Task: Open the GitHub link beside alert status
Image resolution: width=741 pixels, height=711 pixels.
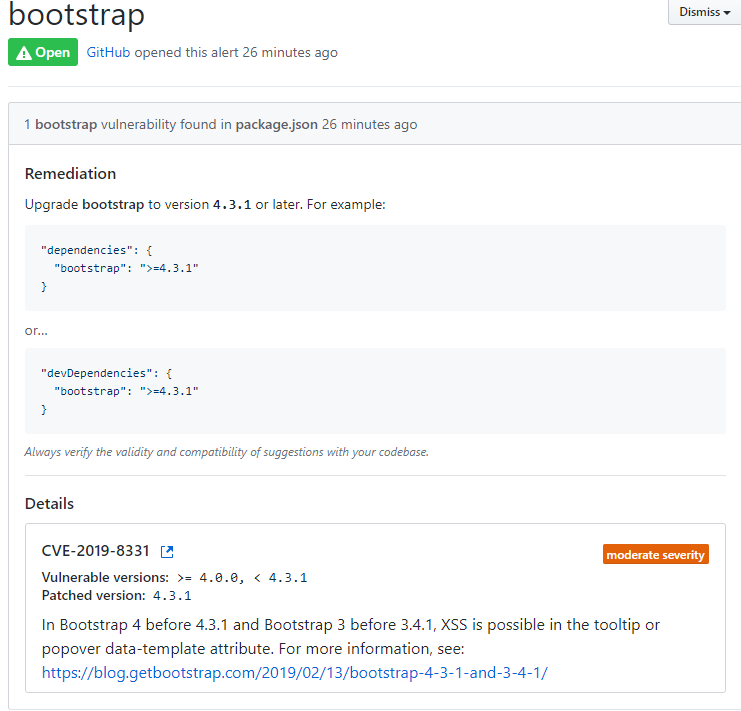Action: [x=108, y=52]
